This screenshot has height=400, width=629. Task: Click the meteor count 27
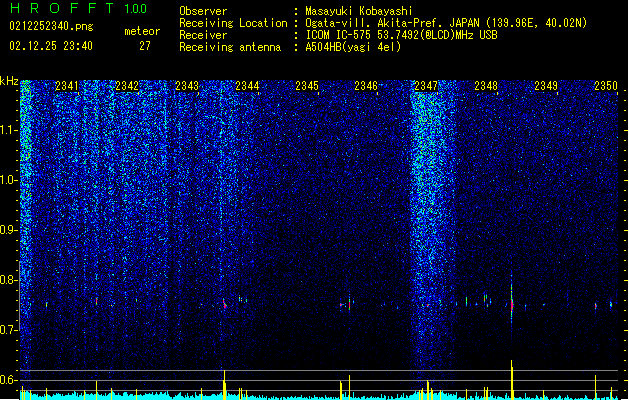point(145,46)
